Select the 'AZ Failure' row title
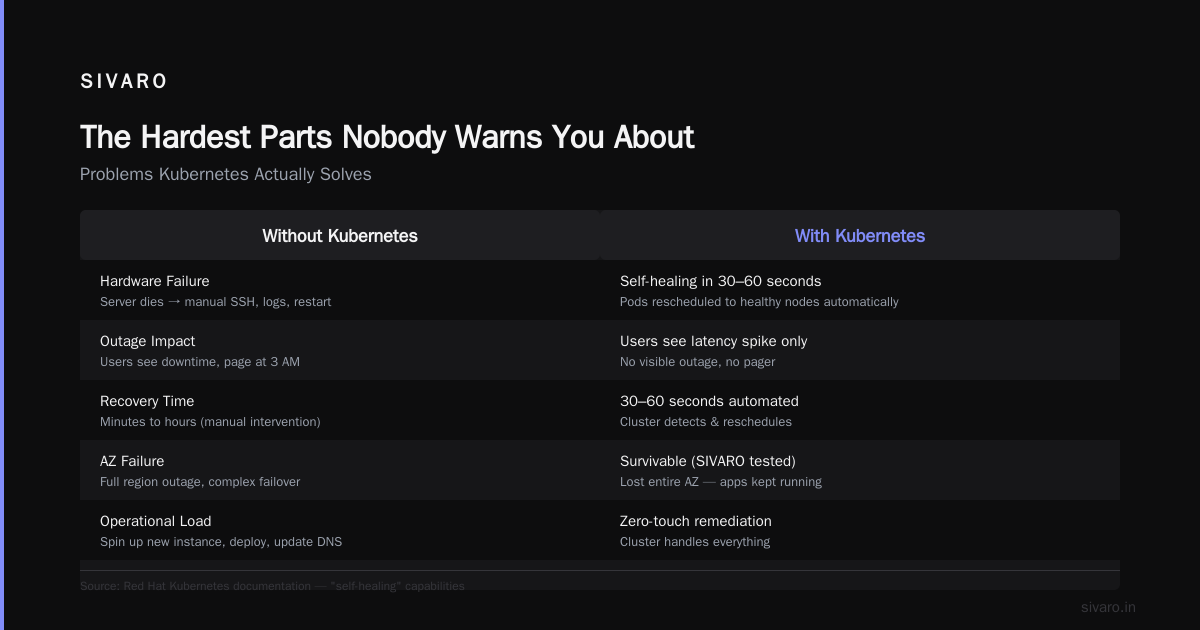 pos(132,461)
